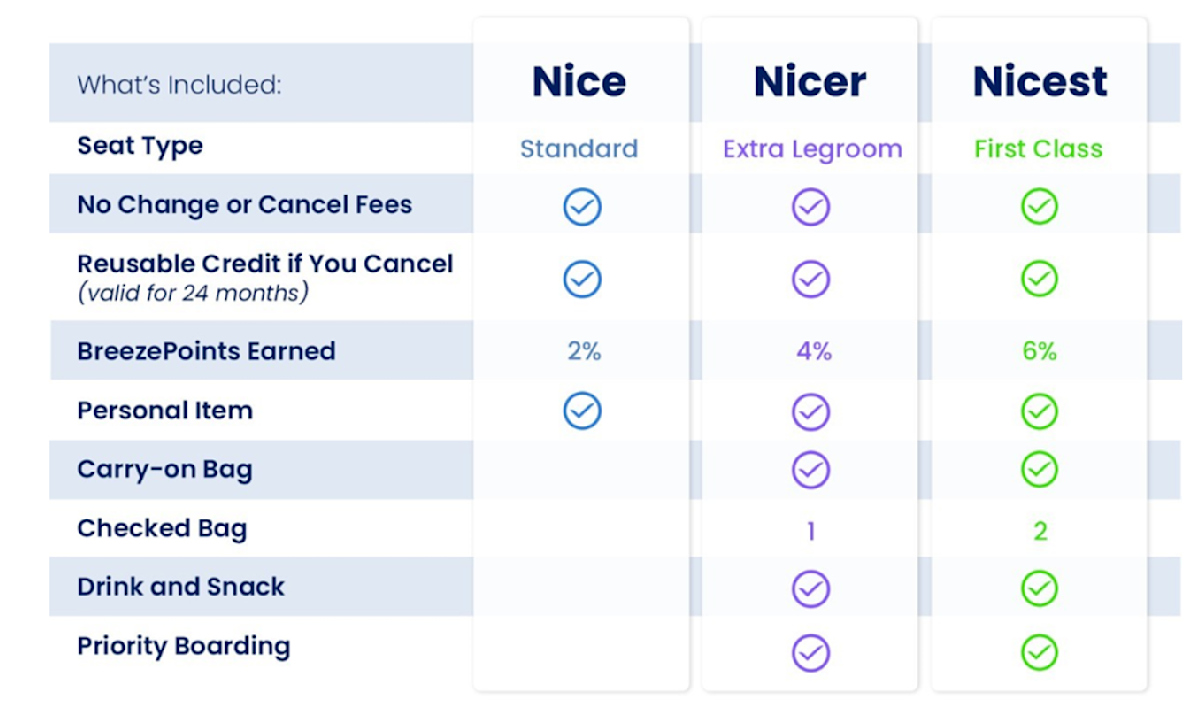Click the First Class seat type label
Screen dimensions: 1200x717
[1039, 149]
